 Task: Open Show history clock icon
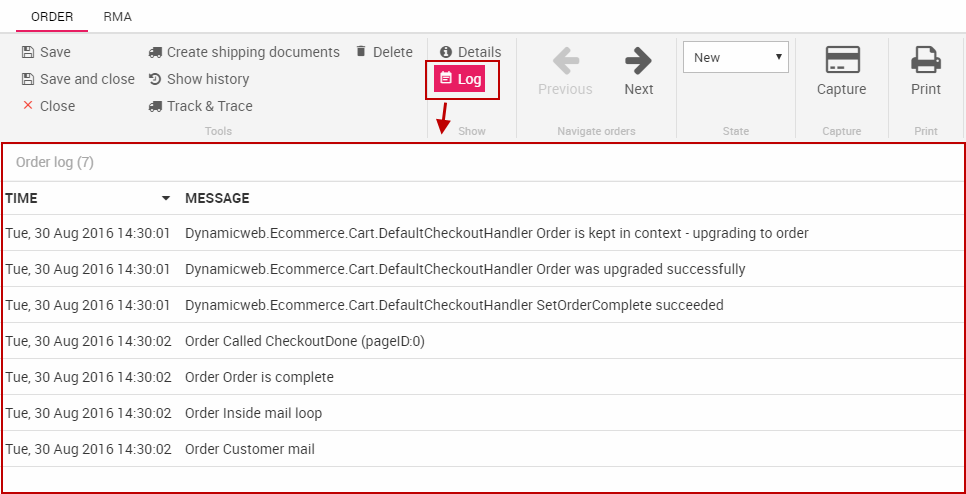tap(155, 79)
